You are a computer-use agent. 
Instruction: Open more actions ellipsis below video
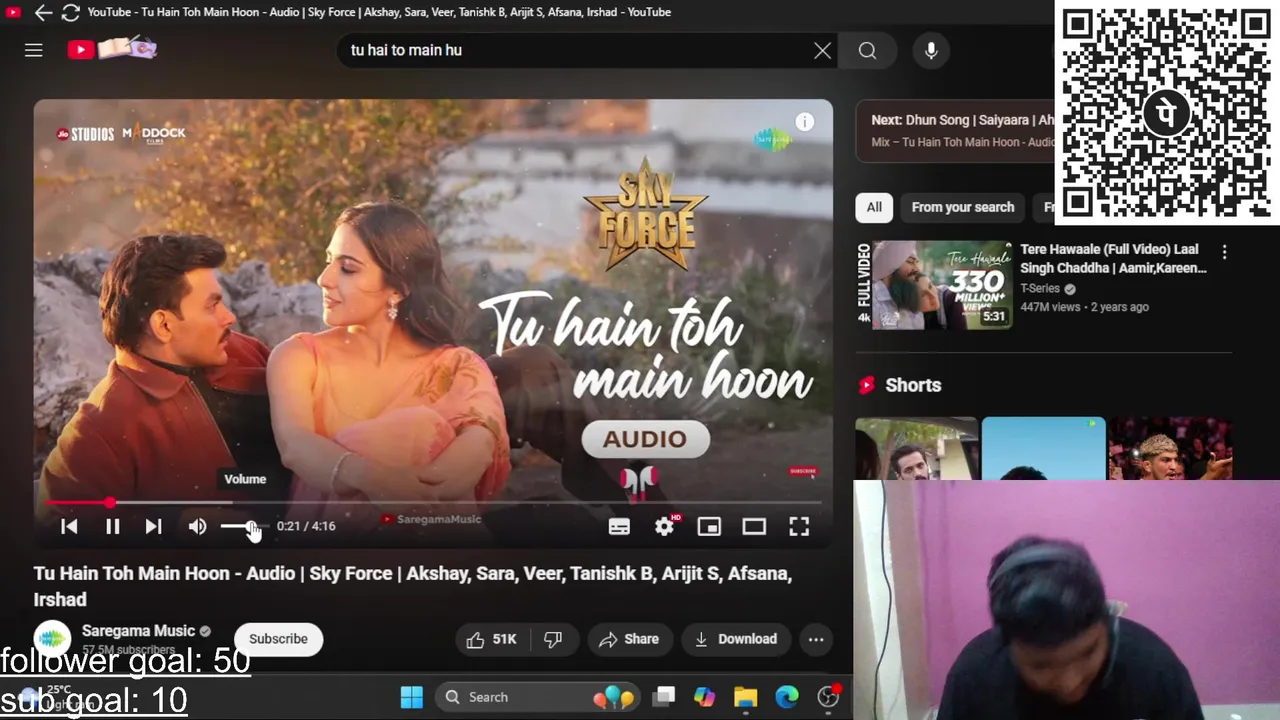(x=816, y=639)
